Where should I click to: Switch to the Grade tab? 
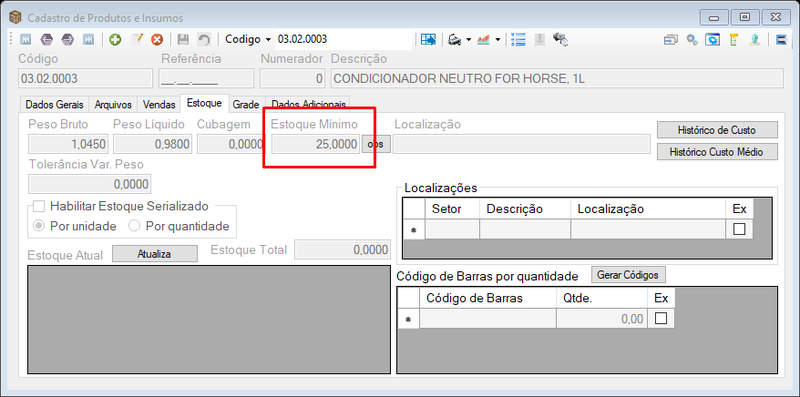[x=246, y=105]
